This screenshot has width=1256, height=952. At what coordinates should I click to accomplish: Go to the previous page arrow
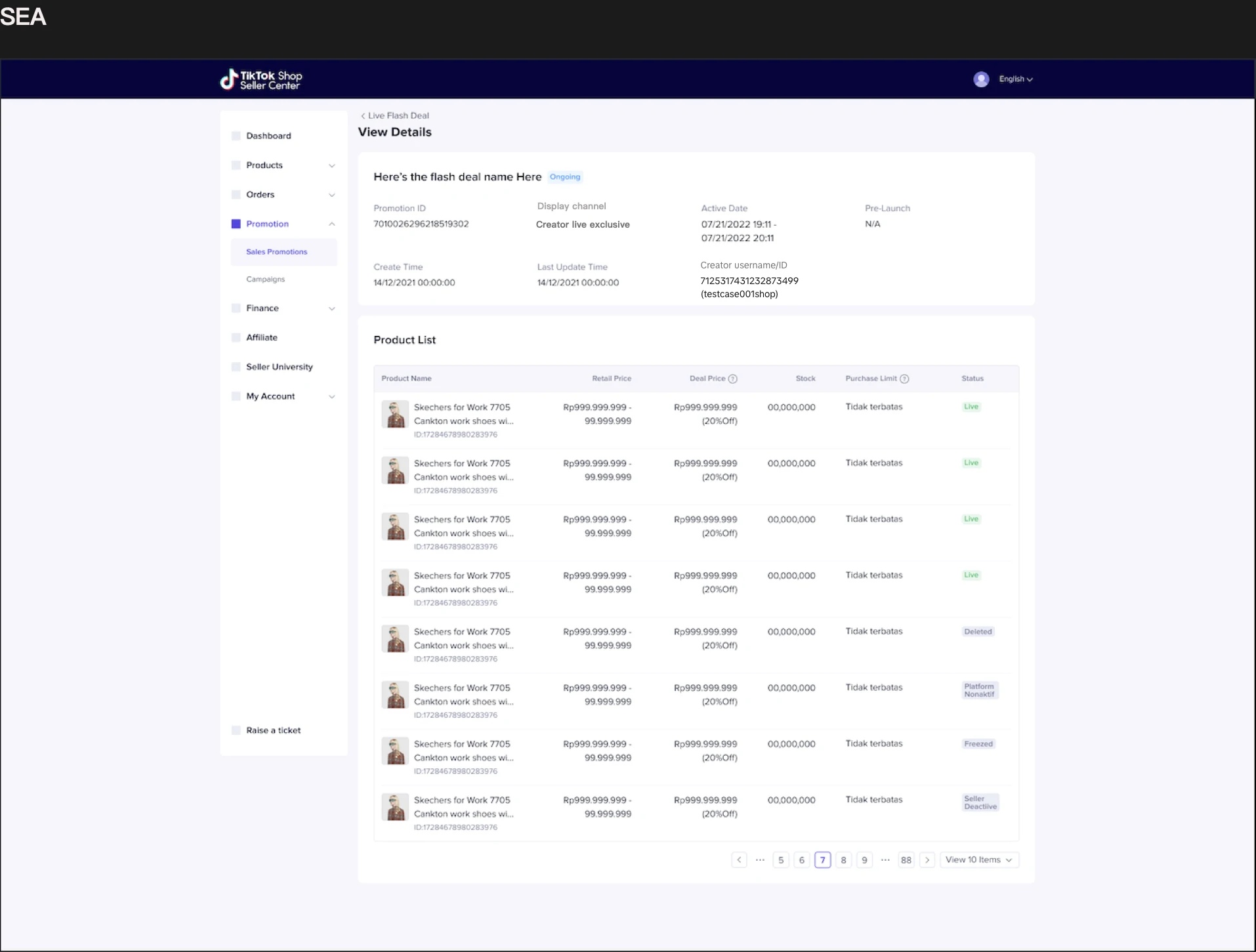click(x=739, y=860)
